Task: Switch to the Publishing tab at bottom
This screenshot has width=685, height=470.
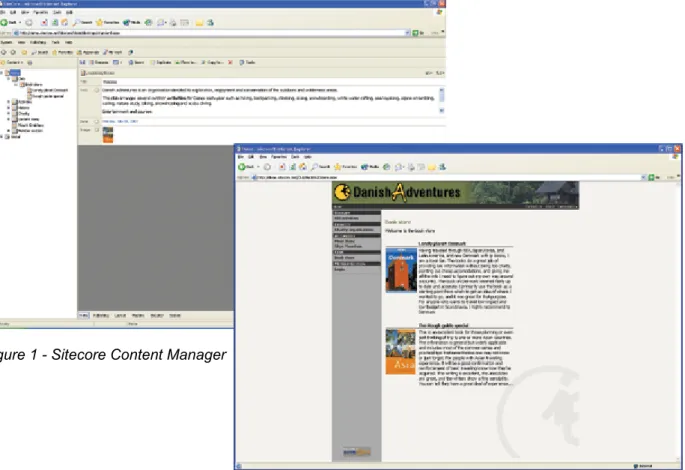Action: [x=101, y=315]
